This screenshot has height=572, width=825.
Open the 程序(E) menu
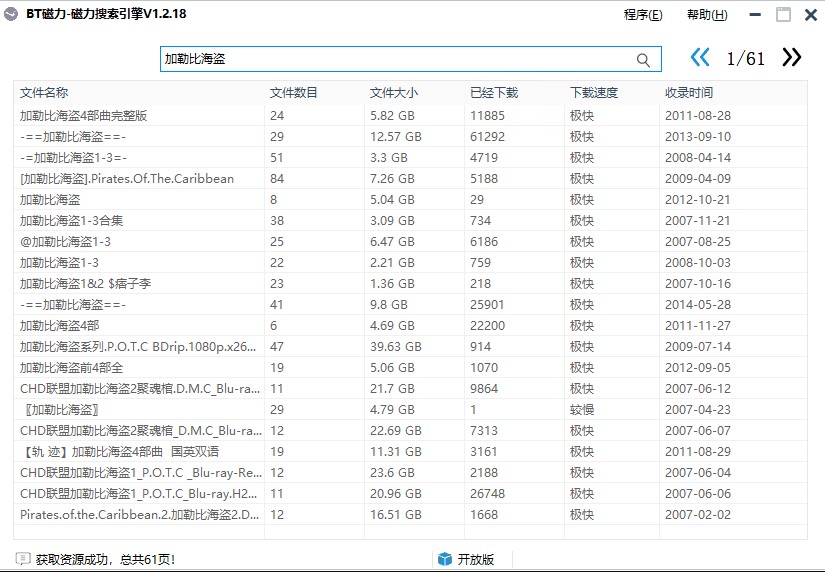(642, 15)
